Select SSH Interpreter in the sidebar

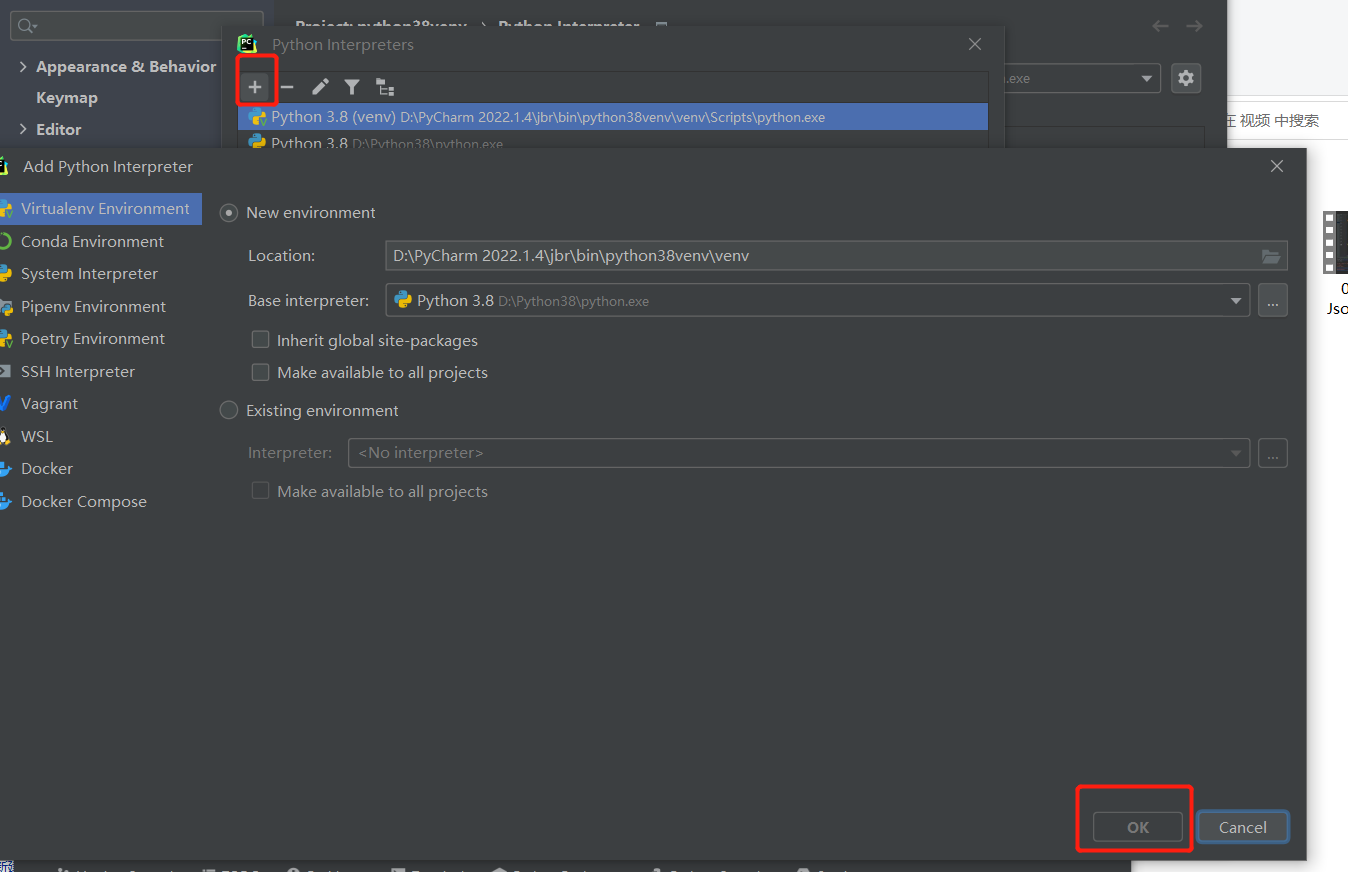coord(101,372)
